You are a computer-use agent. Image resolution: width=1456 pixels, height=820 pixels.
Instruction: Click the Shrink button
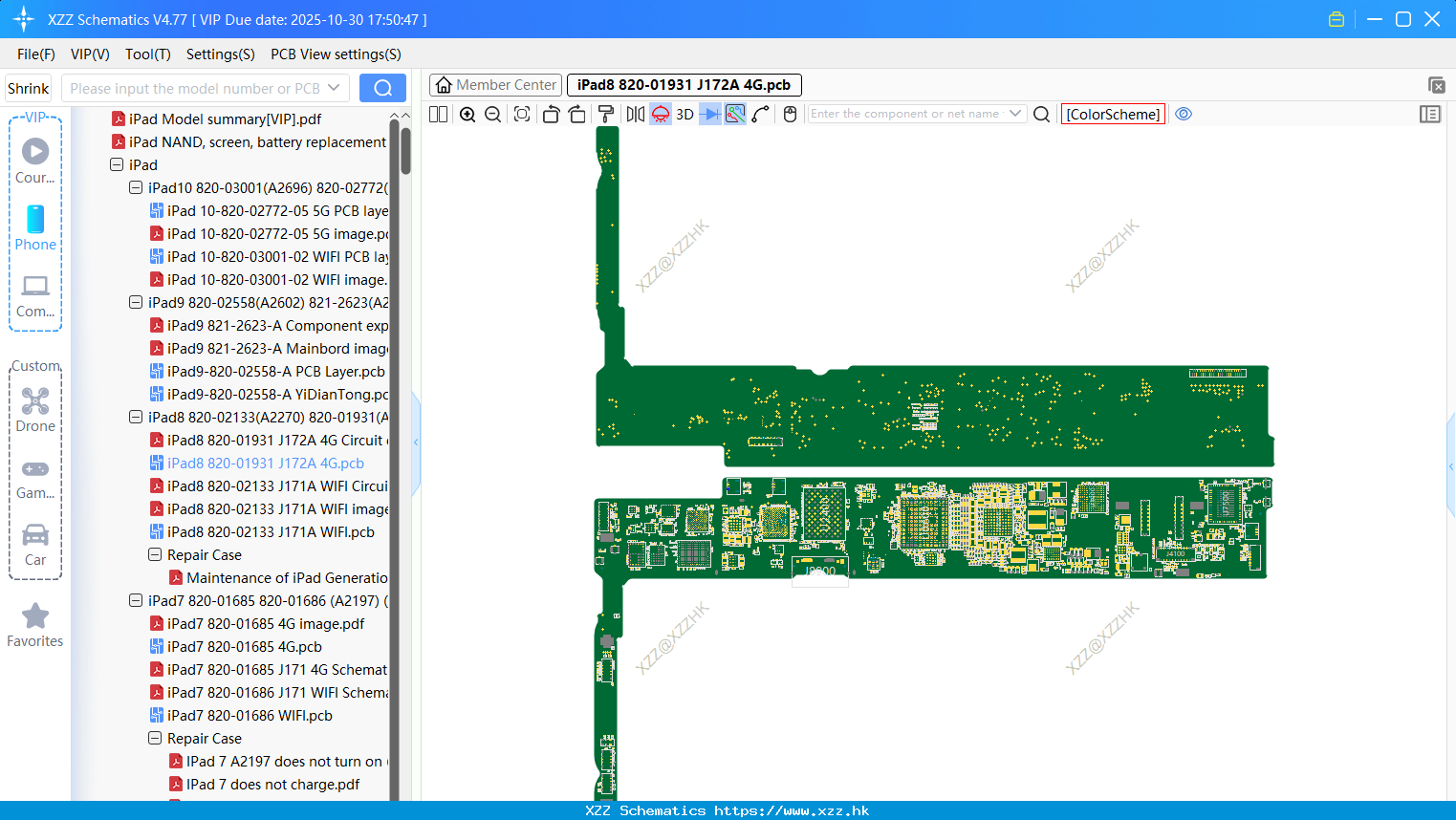29,88
